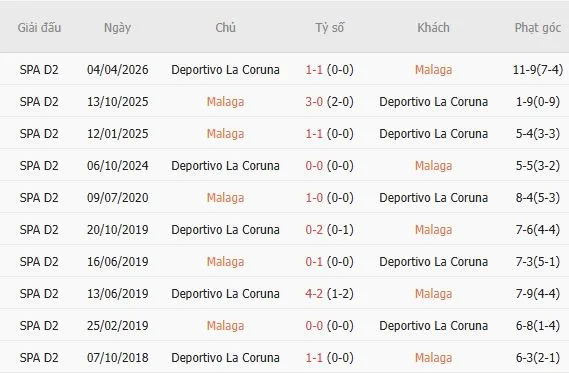Open Deportivo La Coruna in 04/04/2026 row
The image size is (569, 373).
tap(225, 70)
